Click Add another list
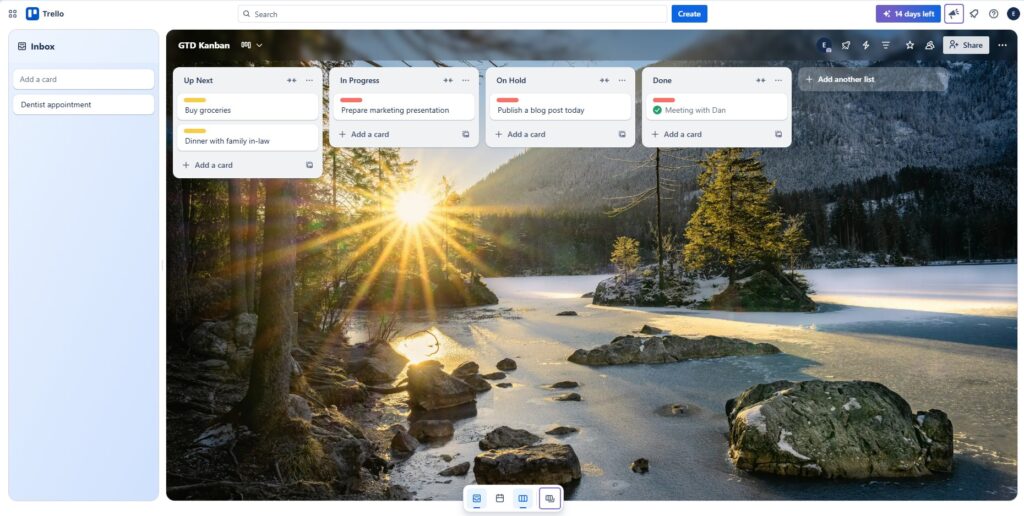Image resolution: width=1024 pixels, height=516 pixels. 872,79
